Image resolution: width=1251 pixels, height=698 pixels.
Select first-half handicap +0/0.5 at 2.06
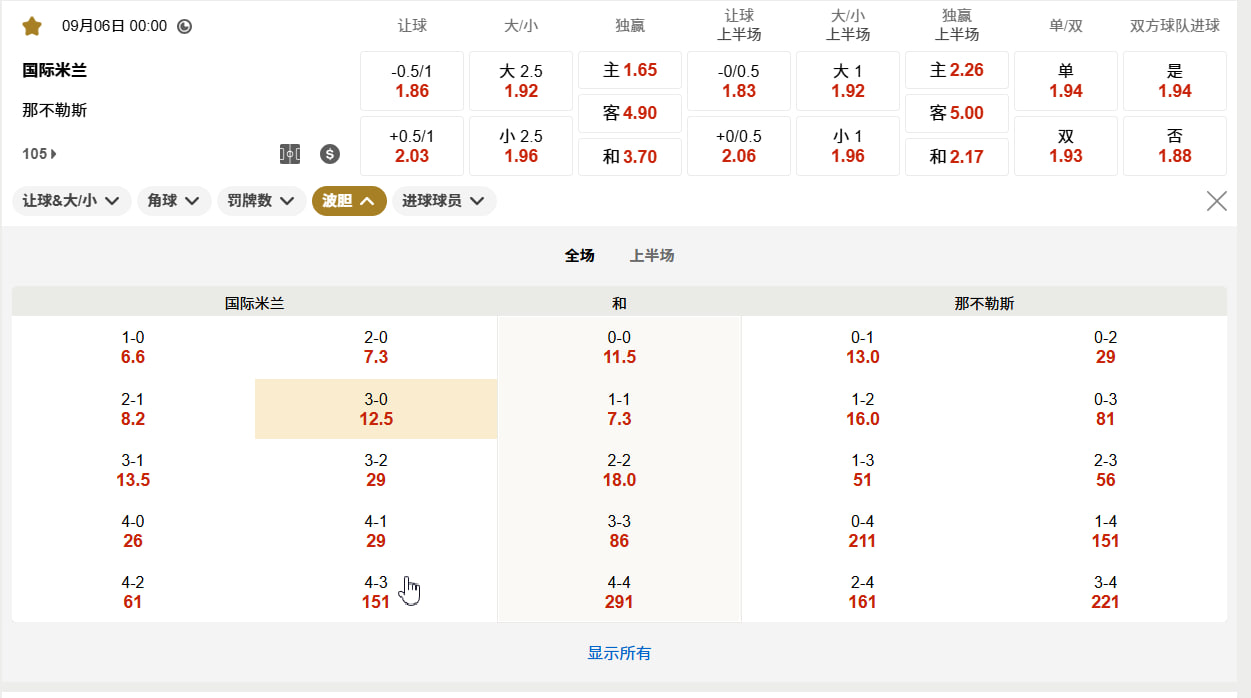[739, 146]
